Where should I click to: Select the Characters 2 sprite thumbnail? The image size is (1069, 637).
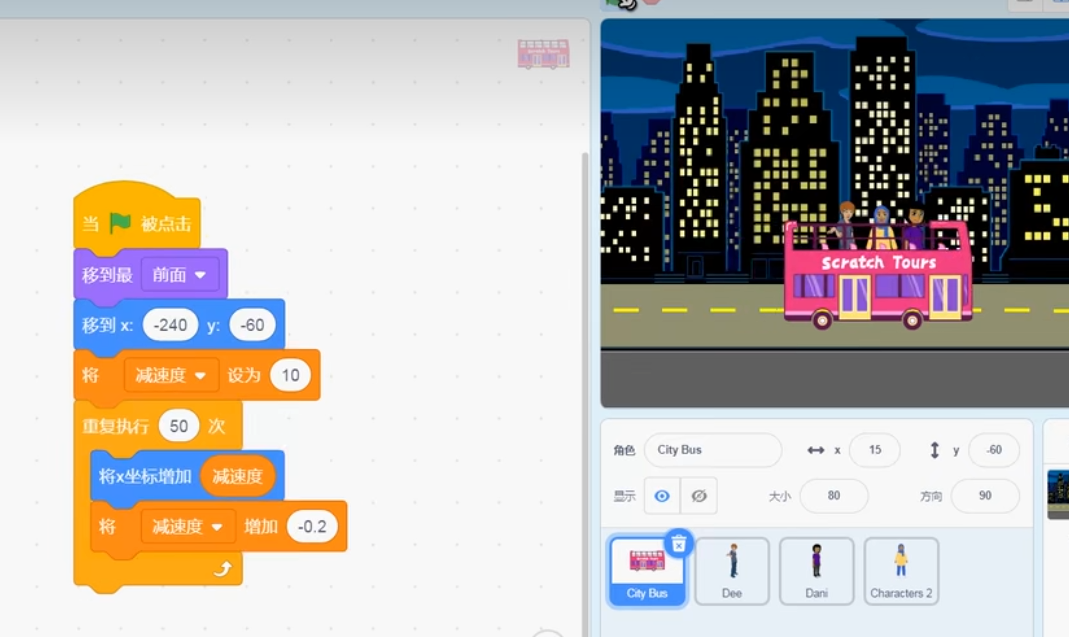point(901,572)
